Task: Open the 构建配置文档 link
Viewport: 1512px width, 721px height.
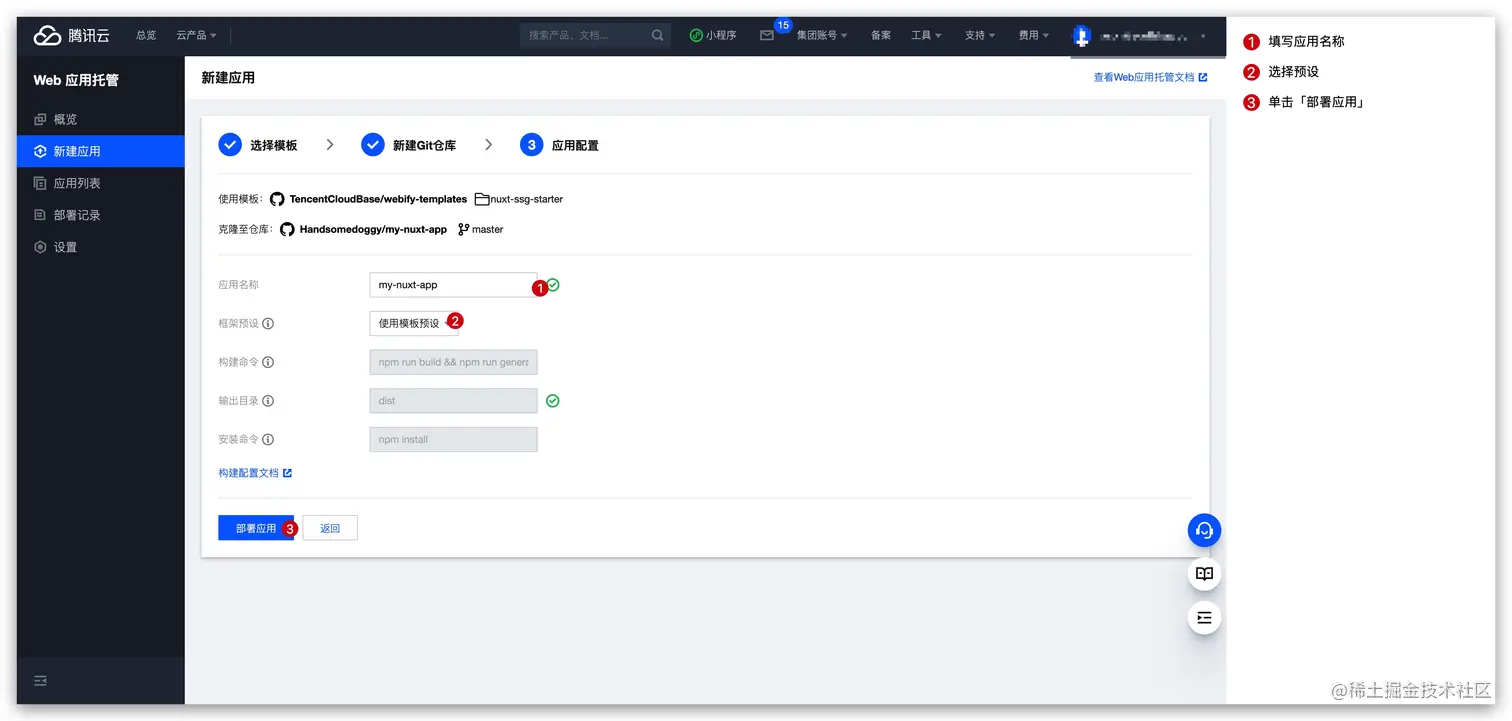Action: [255, 473]
